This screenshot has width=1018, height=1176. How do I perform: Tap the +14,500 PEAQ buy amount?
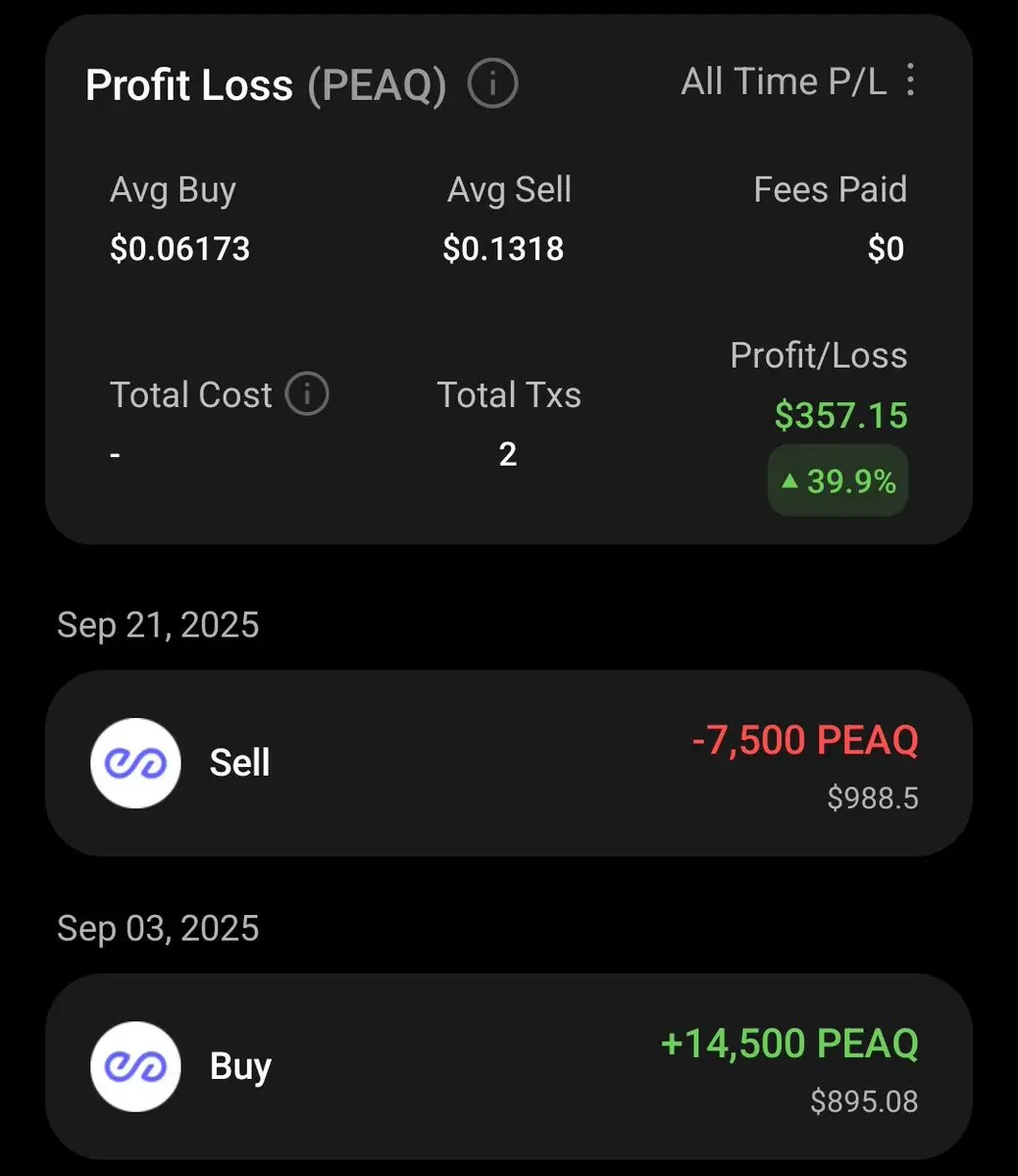pos(789,1044)
